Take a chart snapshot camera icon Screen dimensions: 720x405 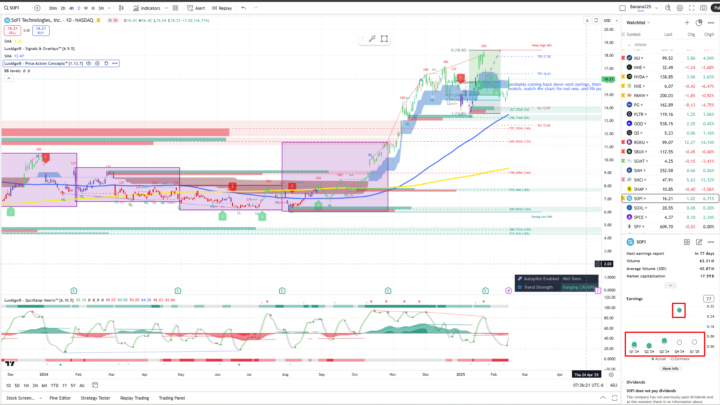(703, 8)
